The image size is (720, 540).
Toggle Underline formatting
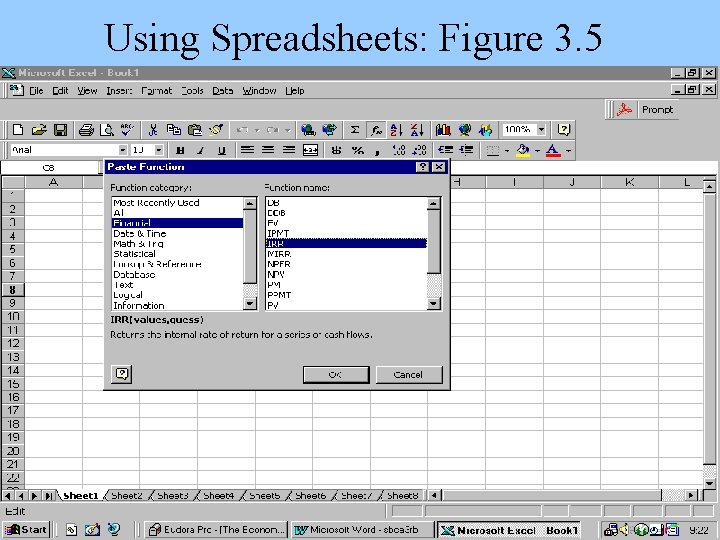222,150
